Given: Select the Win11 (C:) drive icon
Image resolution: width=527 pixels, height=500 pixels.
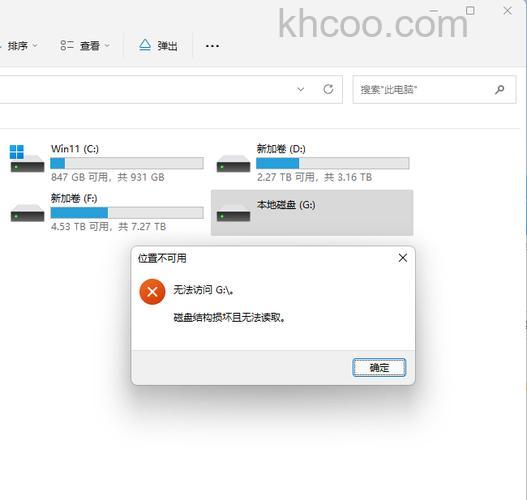Looking at the screenshot, I should click(27, 159).
